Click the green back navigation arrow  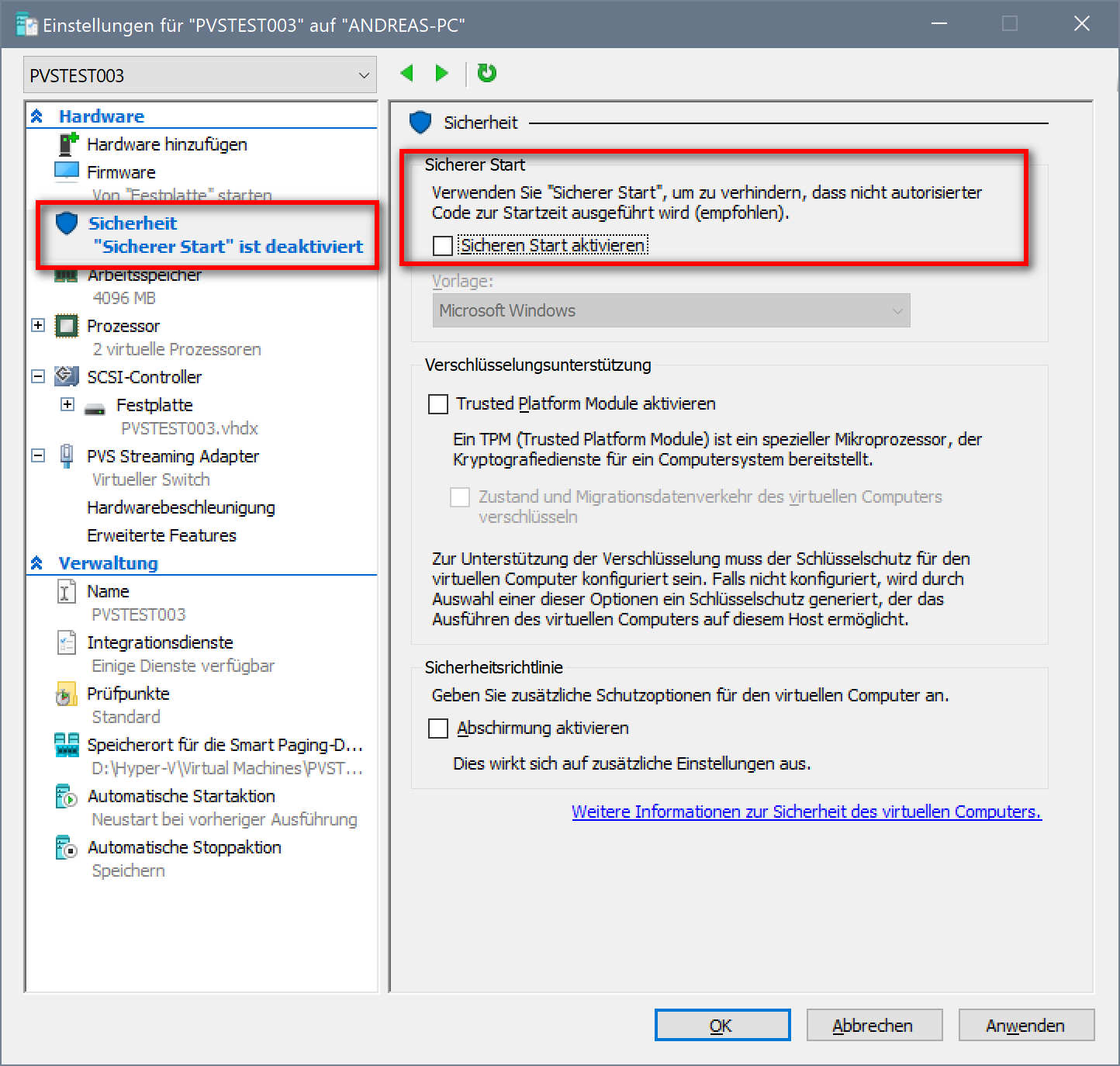click(x=407, y=74)
